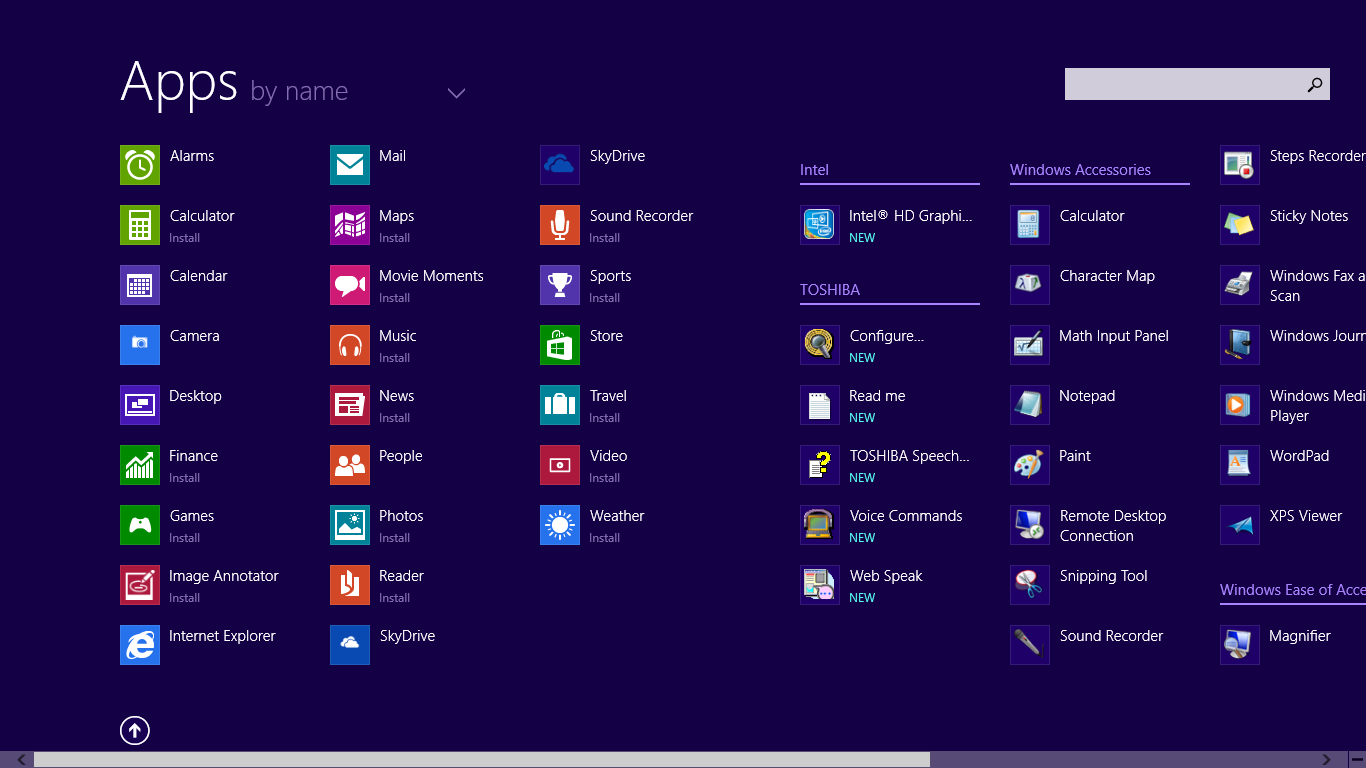Open the Alarms app icon

(x=140, y=165)
